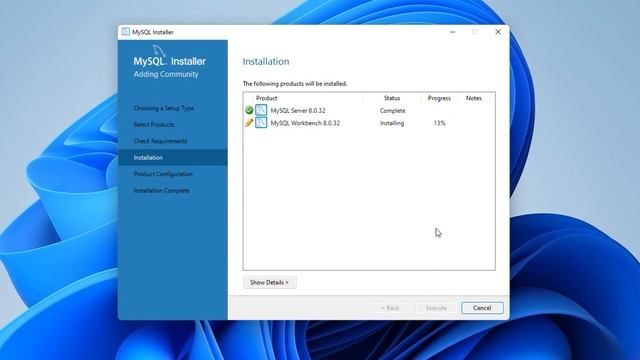Click the pencil installing icon beside MySQL Workbench
The height and width of the screenshot is (360, 640).
click(249, 123)
